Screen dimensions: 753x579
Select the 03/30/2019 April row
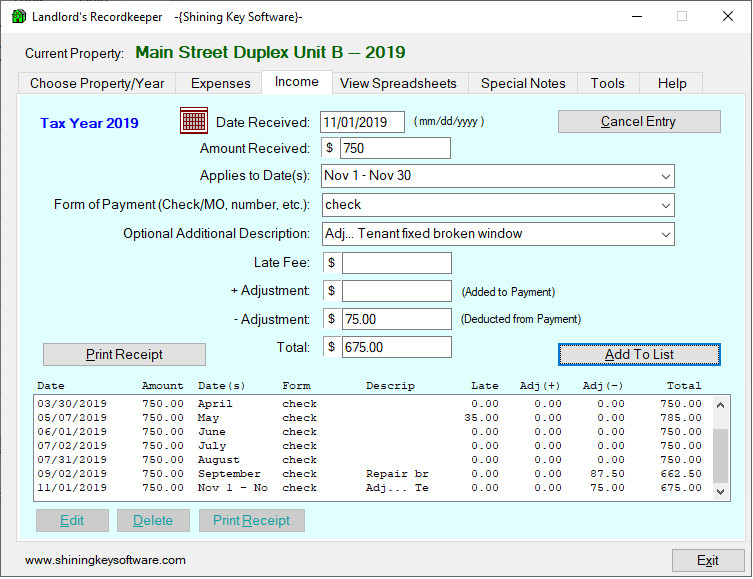pyautogui.click(x=370, y=404)
